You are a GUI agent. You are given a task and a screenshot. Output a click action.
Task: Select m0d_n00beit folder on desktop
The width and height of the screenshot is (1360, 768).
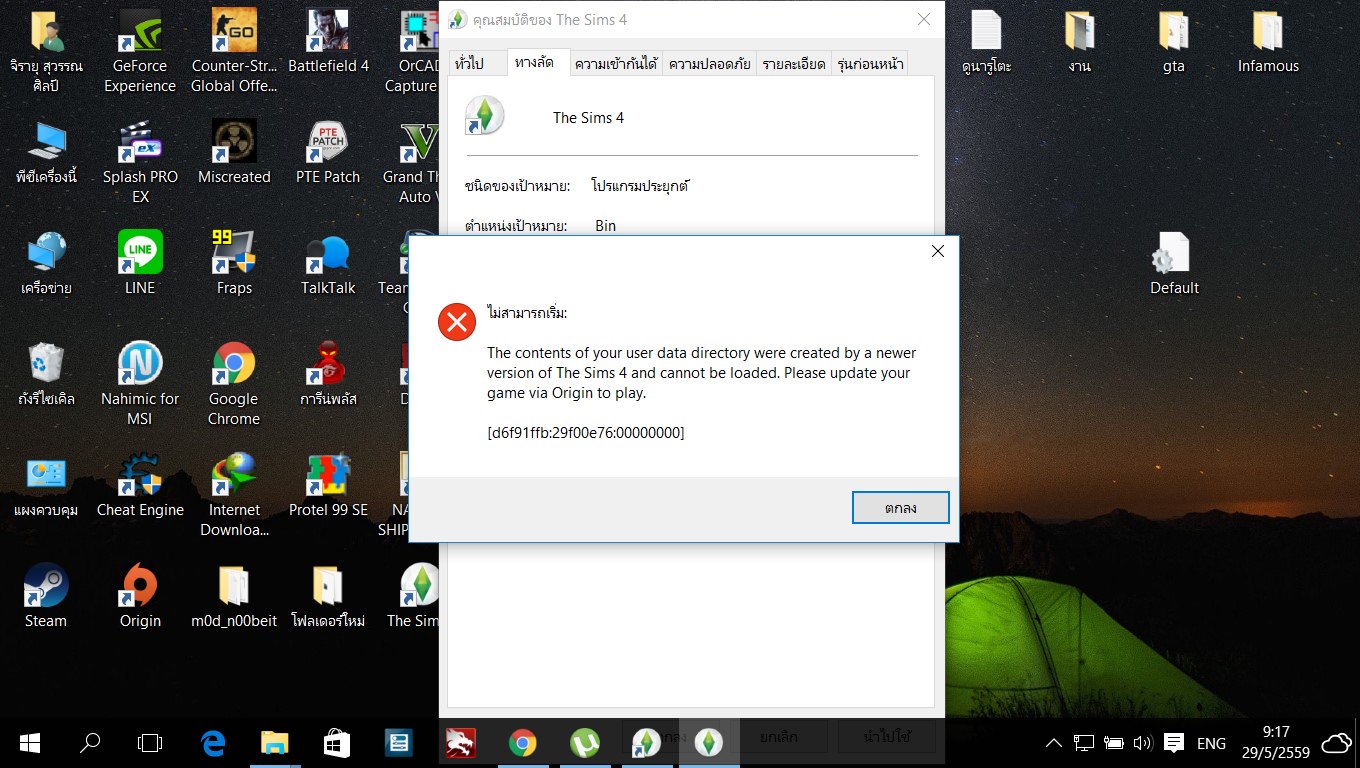234,596
